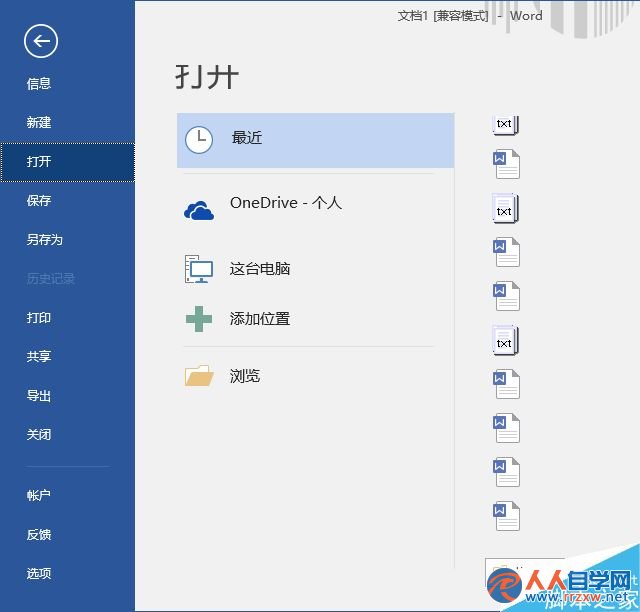Open the fourth recent file, a Word document
The image size is (640, 612).
(x=506, y=252)
